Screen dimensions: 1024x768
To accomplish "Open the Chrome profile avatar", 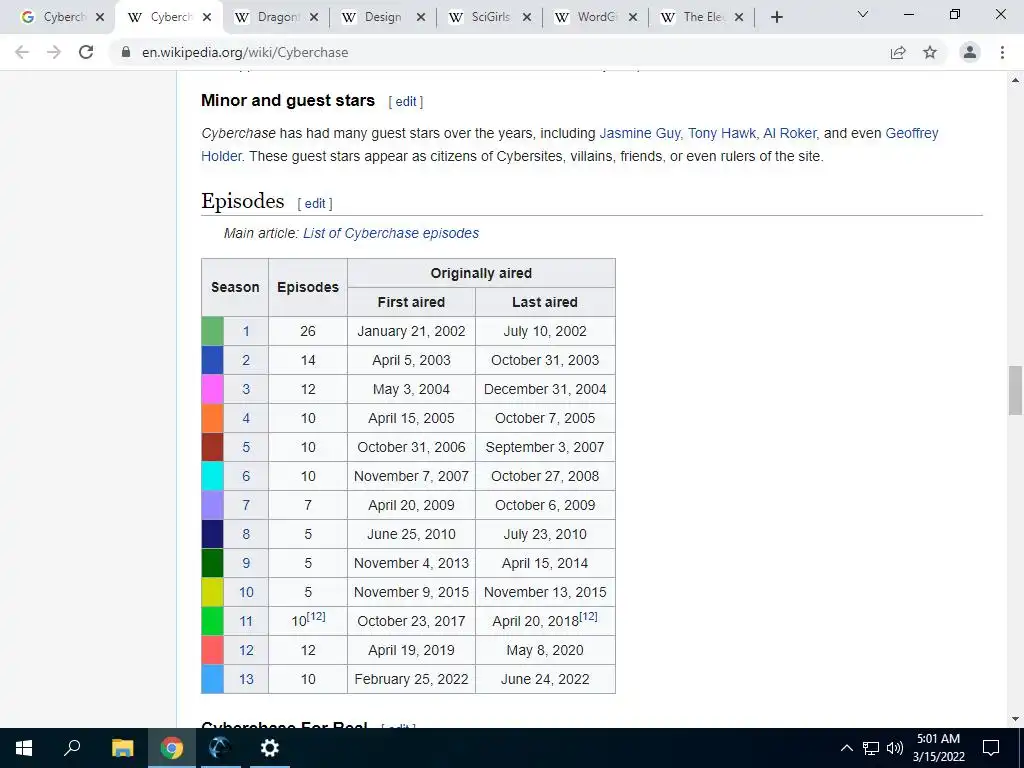I will coord(970,52).
